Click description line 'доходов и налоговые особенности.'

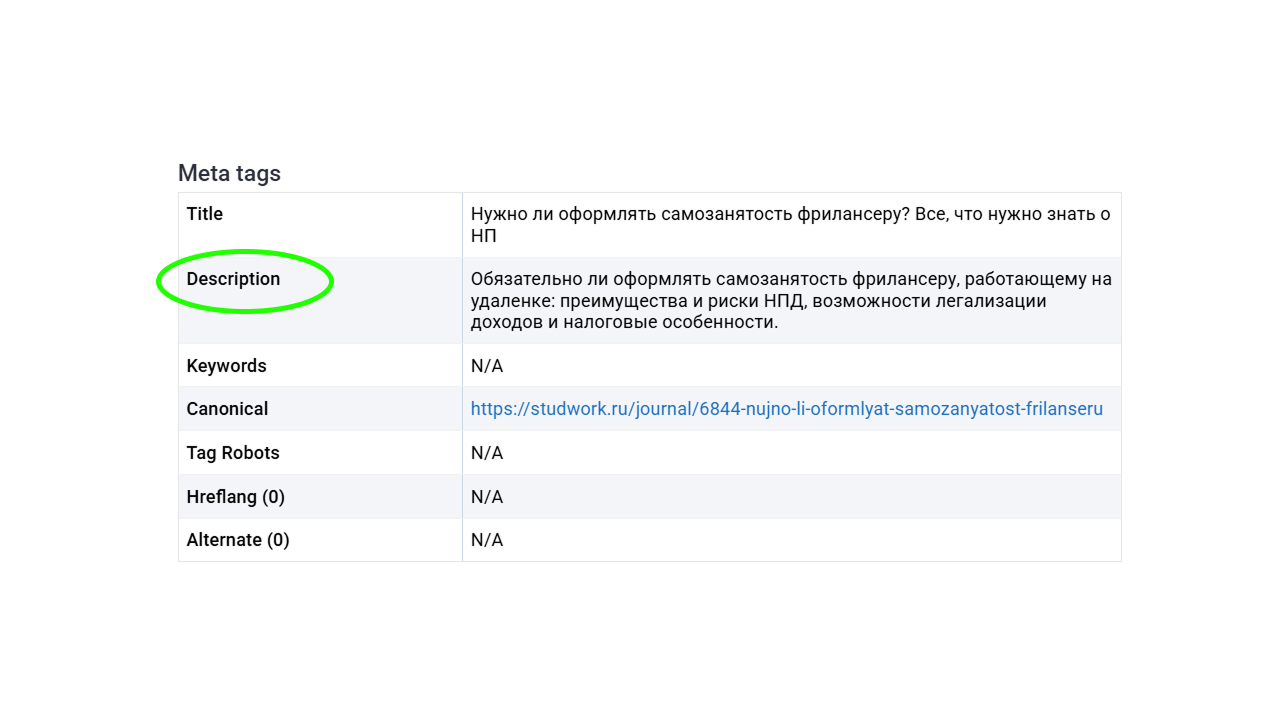(624, 322)
